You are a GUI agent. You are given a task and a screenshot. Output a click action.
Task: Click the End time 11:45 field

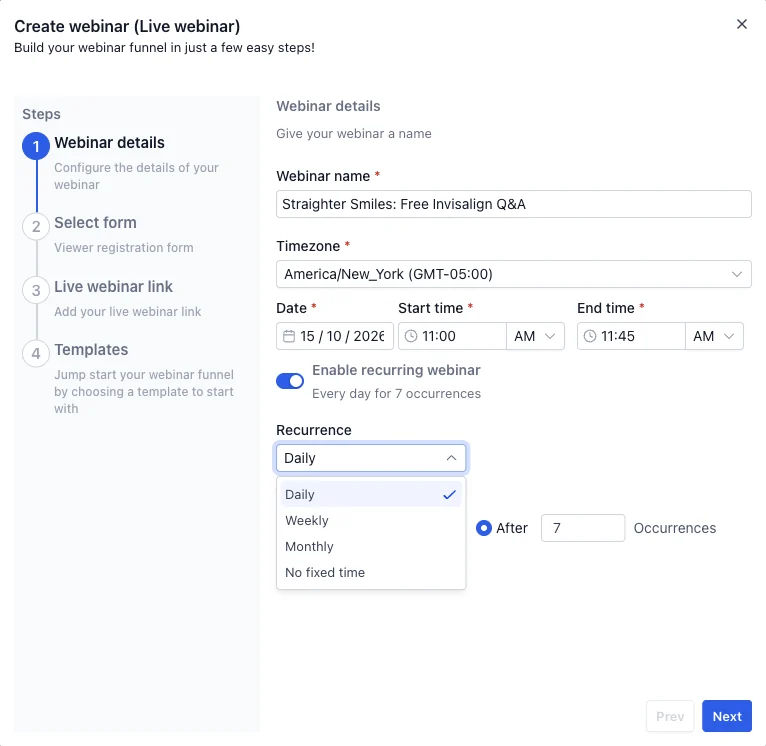point(631,336)
